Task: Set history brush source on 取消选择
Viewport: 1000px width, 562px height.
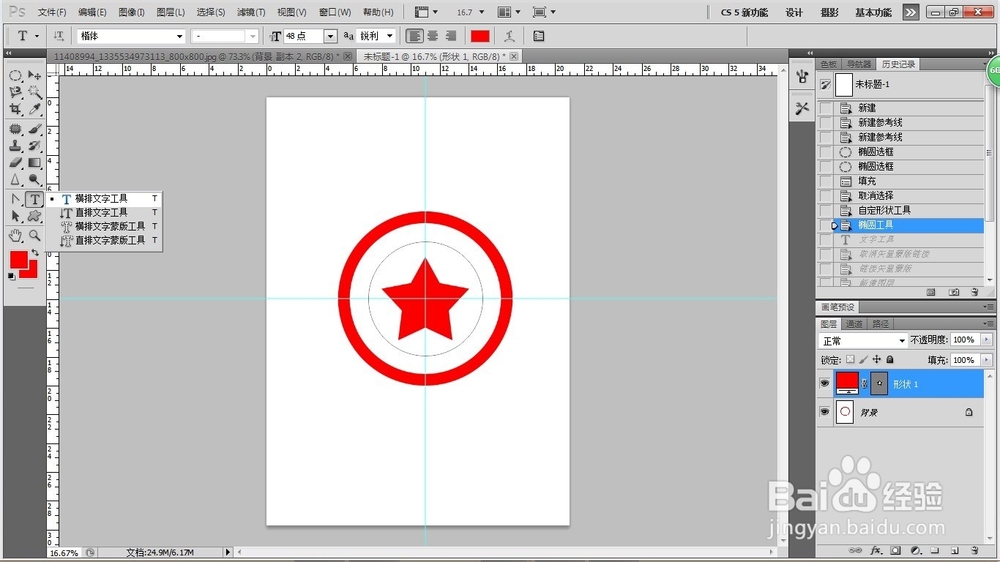Action: pyautogui.click(x=826, y=195)
